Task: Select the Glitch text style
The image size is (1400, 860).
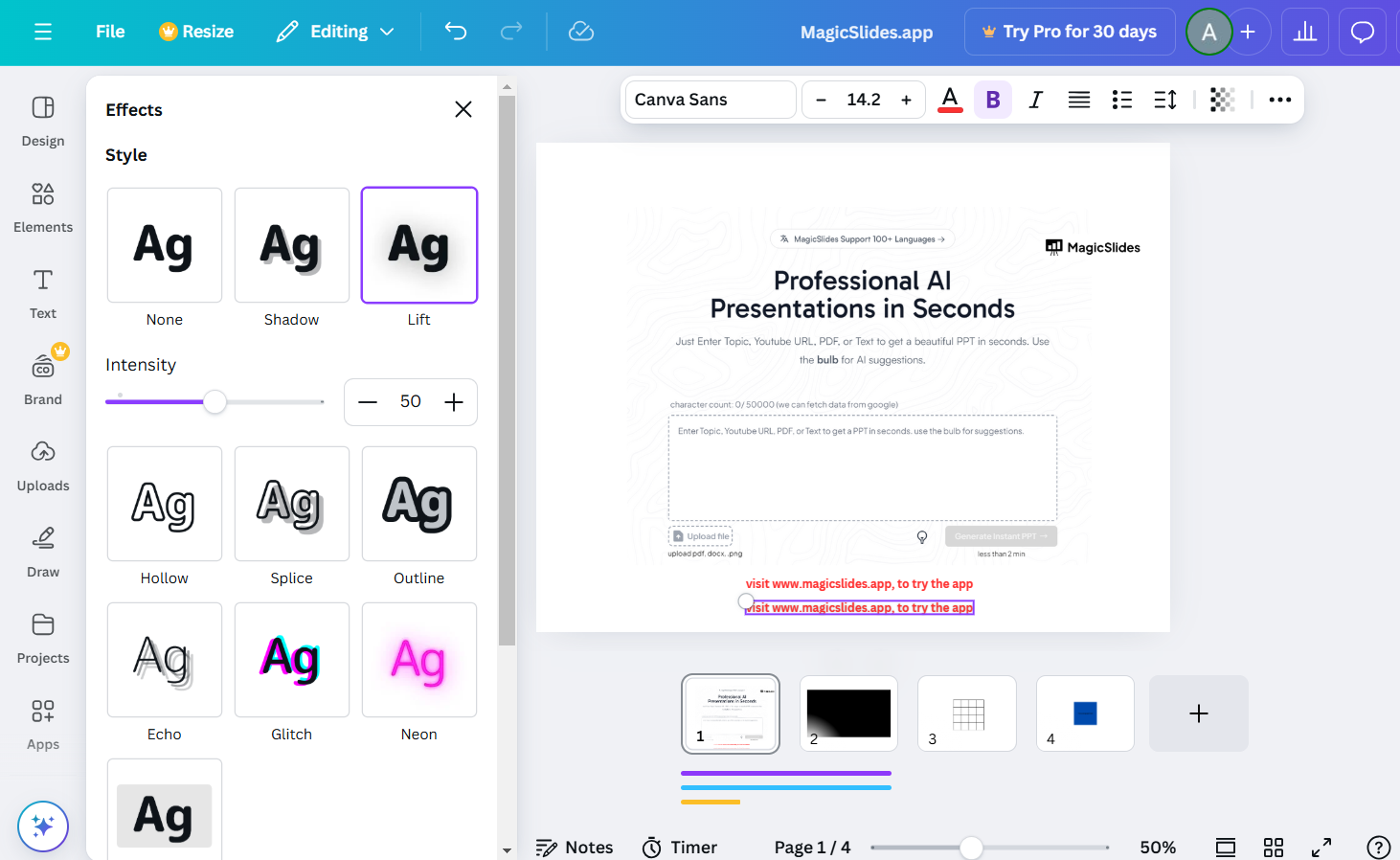Action: 292,660
